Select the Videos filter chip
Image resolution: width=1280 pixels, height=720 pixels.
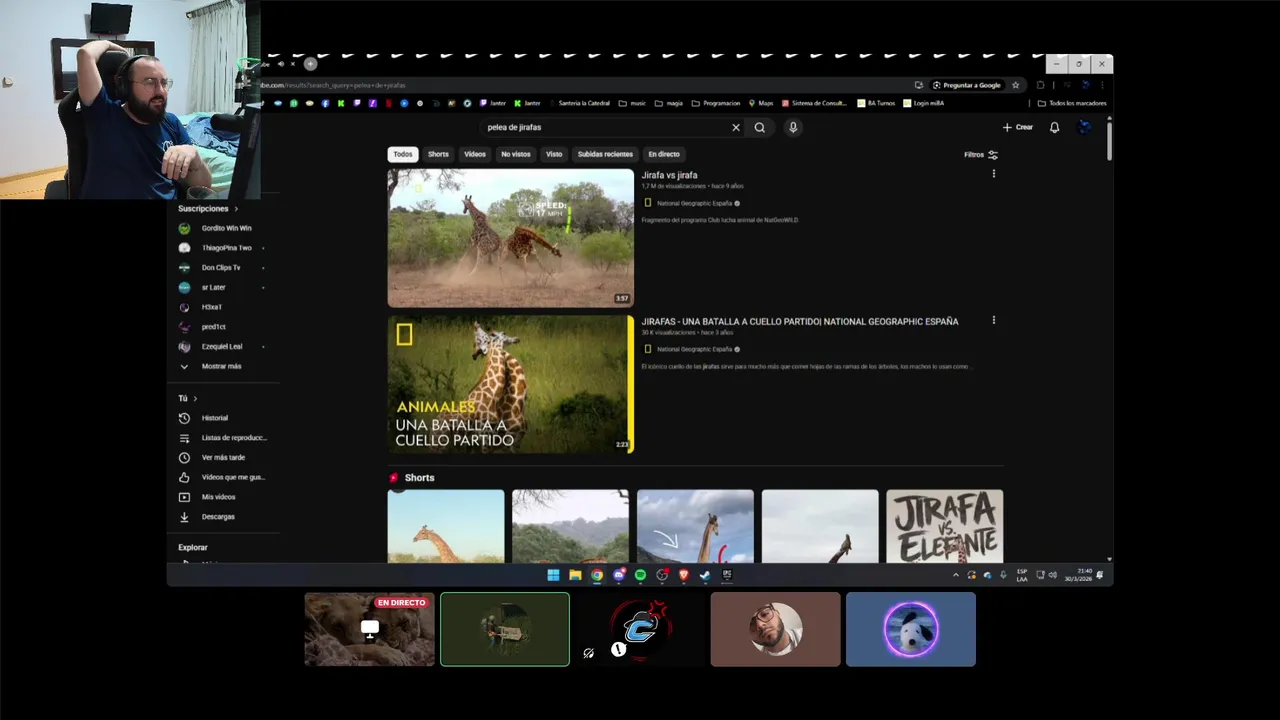(x=475, y=154)
